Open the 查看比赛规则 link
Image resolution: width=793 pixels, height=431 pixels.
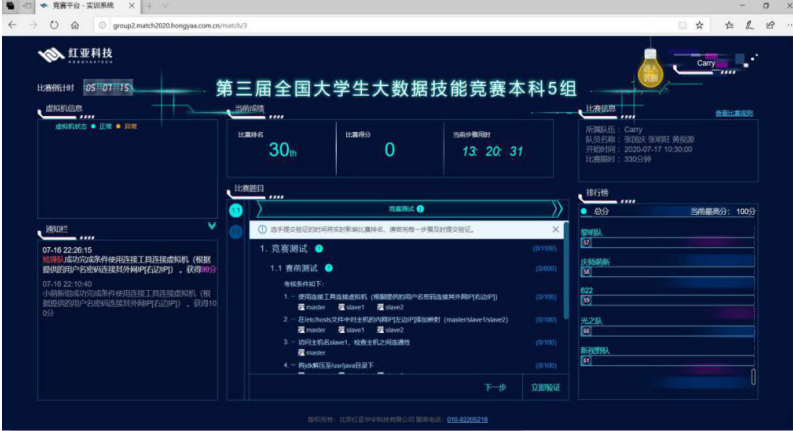pyautogui.click(x=734, y=114)
